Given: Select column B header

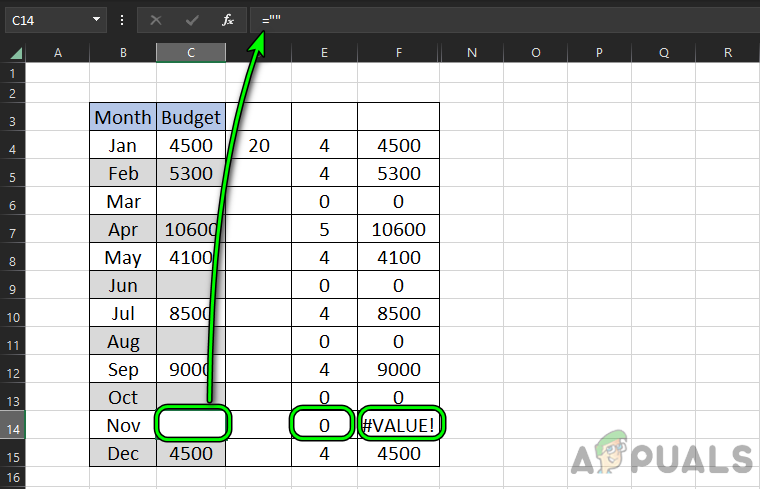Looking at the screenshot, I should [x=123, y=53].
